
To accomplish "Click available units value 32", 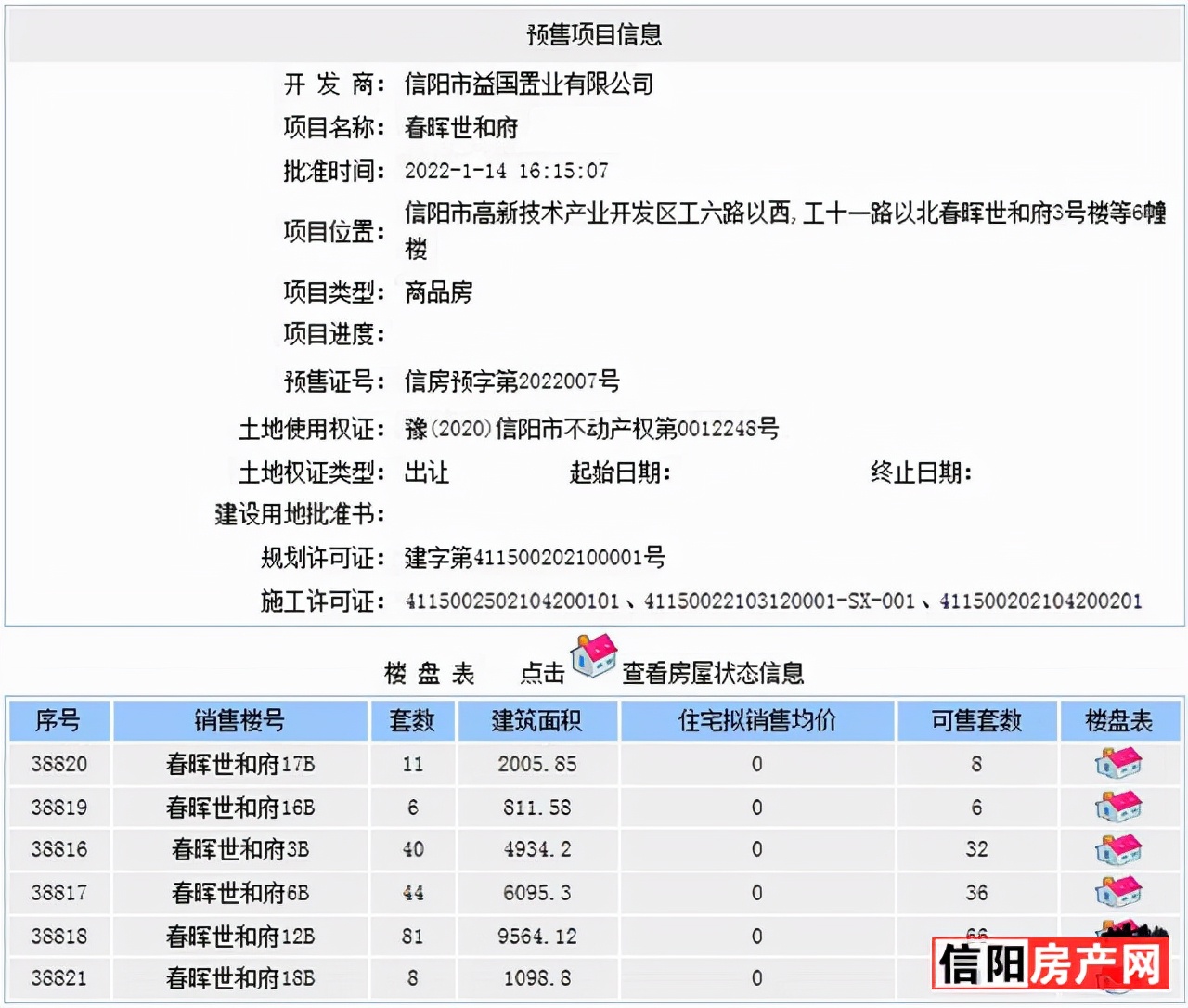I will [976, 849].
